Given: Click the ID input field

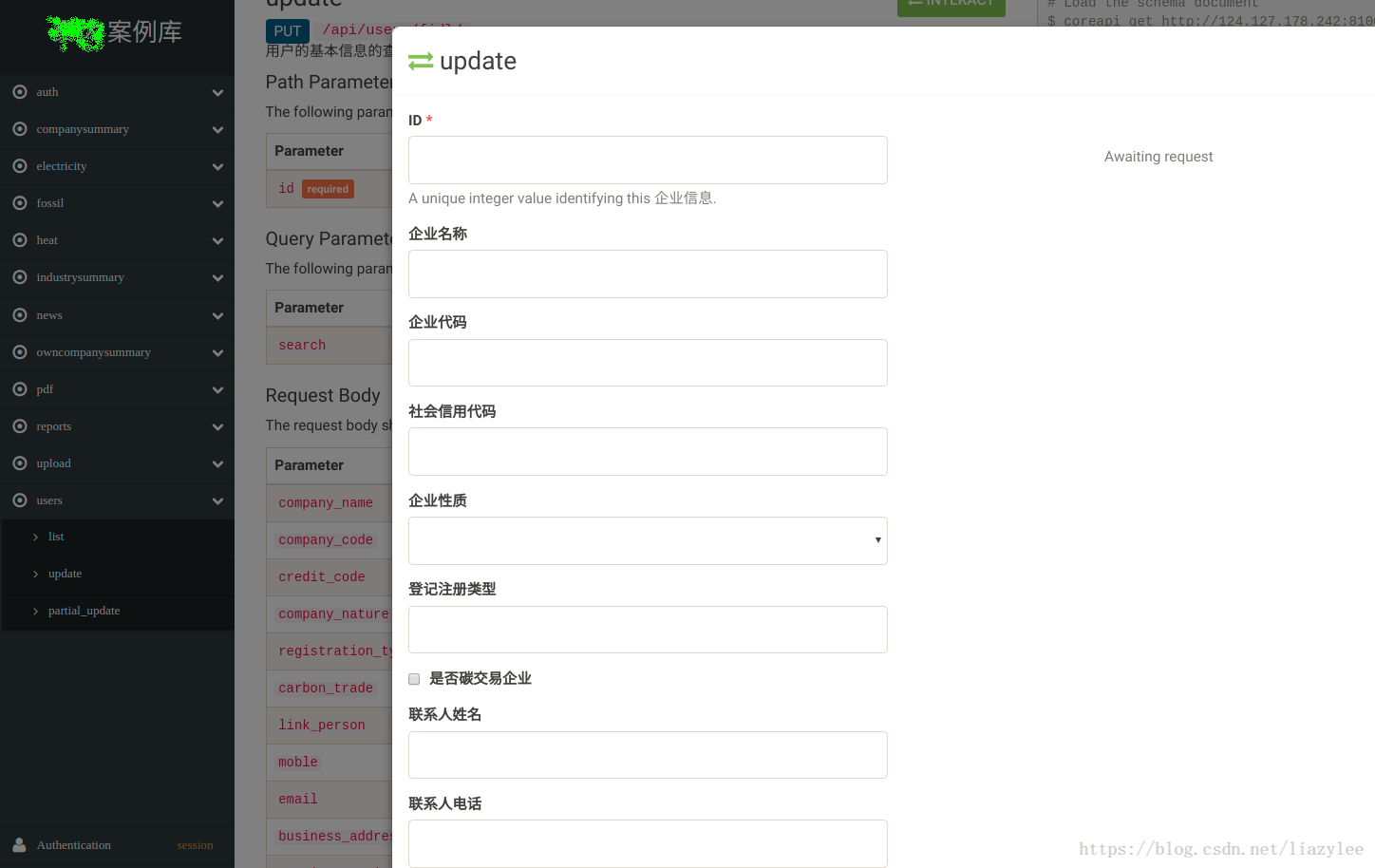Looking at the screenshot, I should (x=648, y=160).
